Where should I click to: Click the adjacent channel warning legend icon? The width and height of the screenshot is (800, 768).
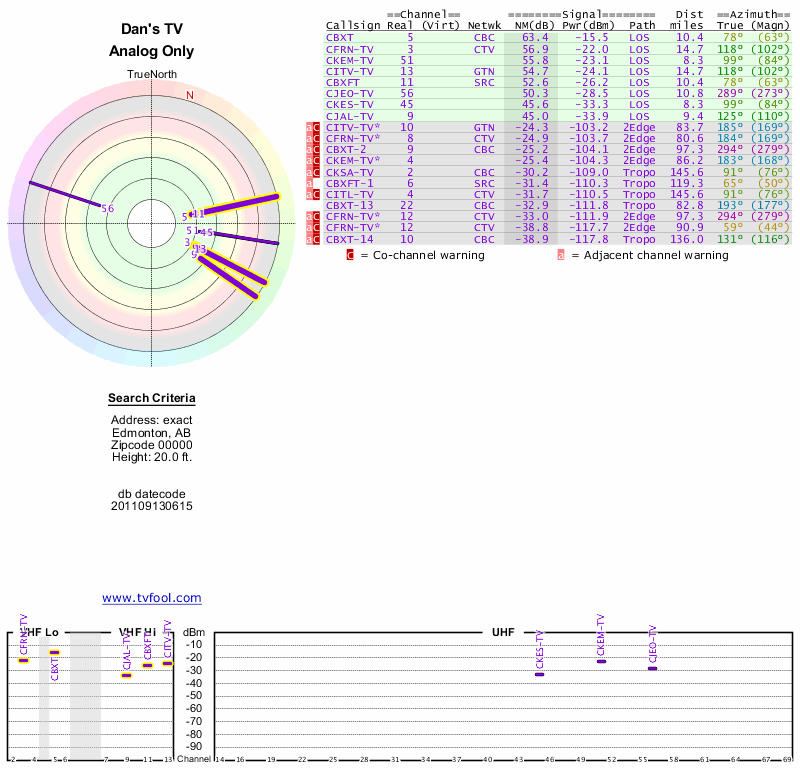560,255
